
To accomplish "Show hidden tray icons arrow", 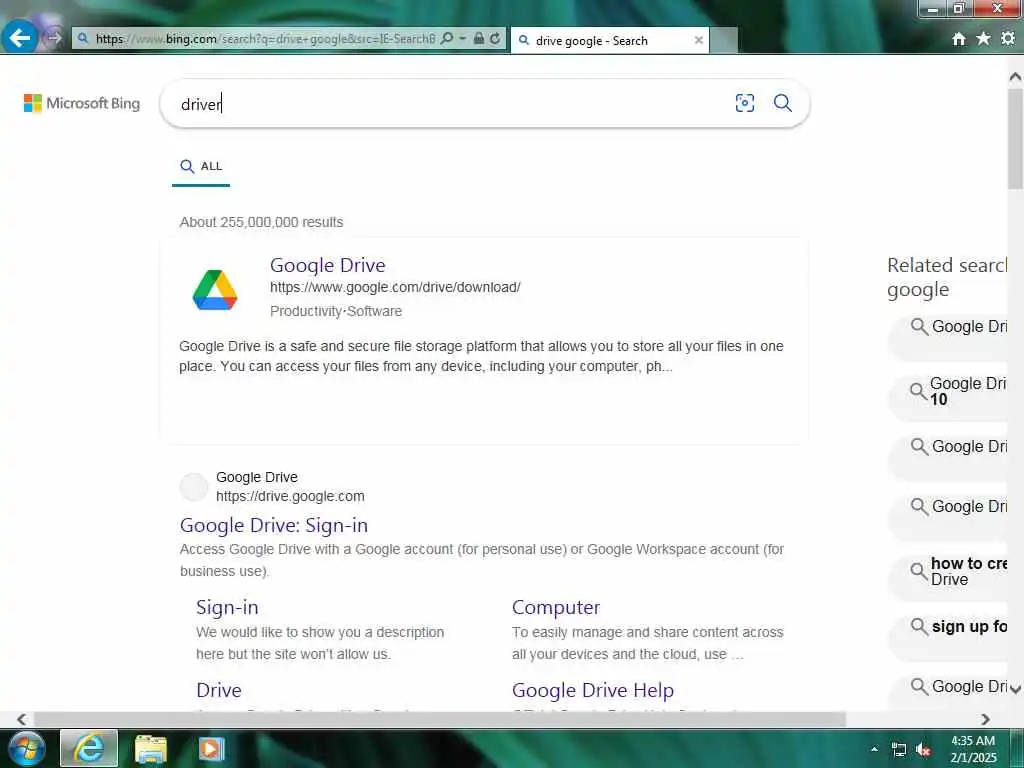I will pyautogui.click(x=874, y=749).
